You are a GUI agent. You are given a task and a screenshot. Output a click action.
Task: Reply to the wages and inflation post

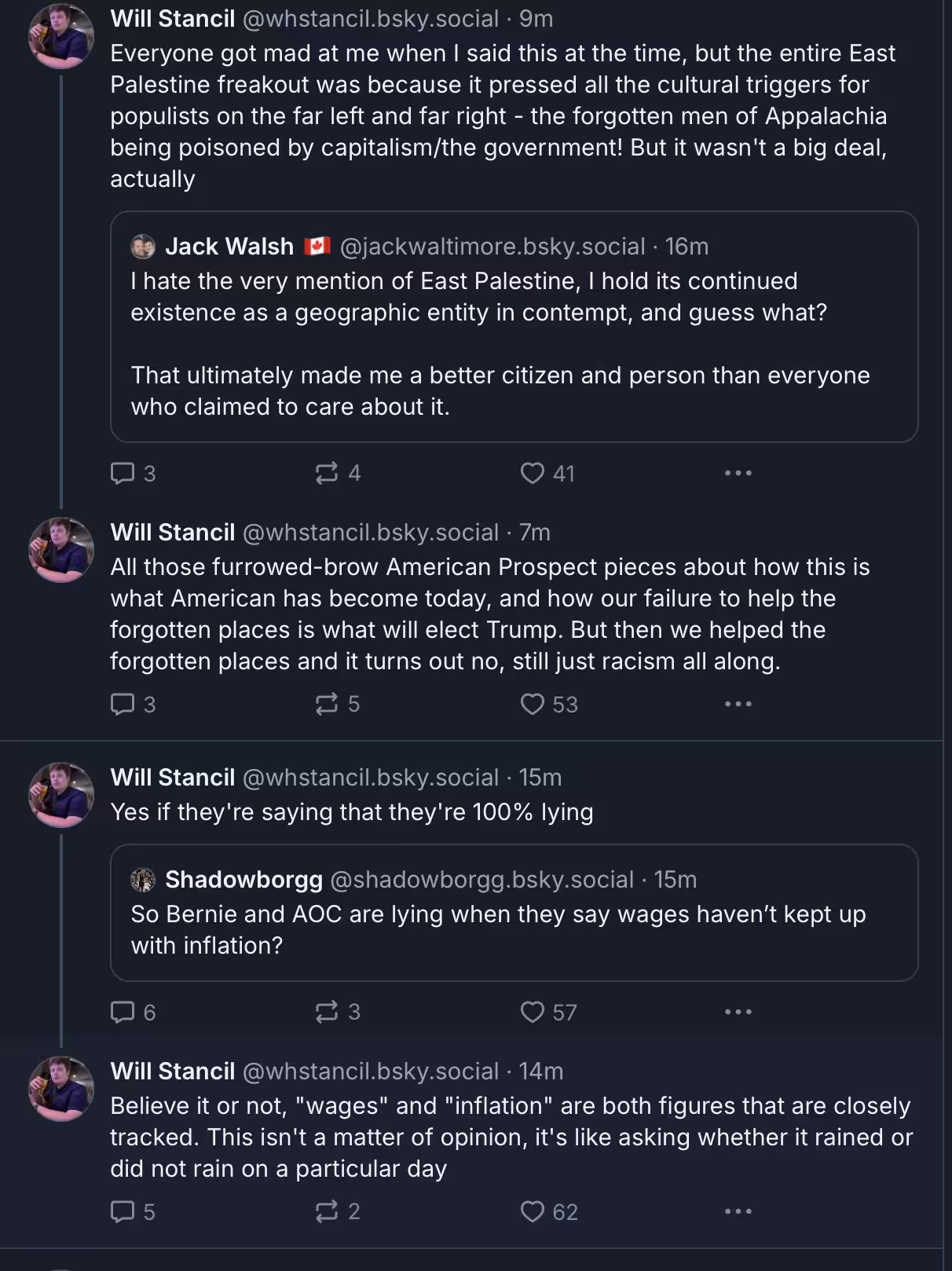[123, 1211]
